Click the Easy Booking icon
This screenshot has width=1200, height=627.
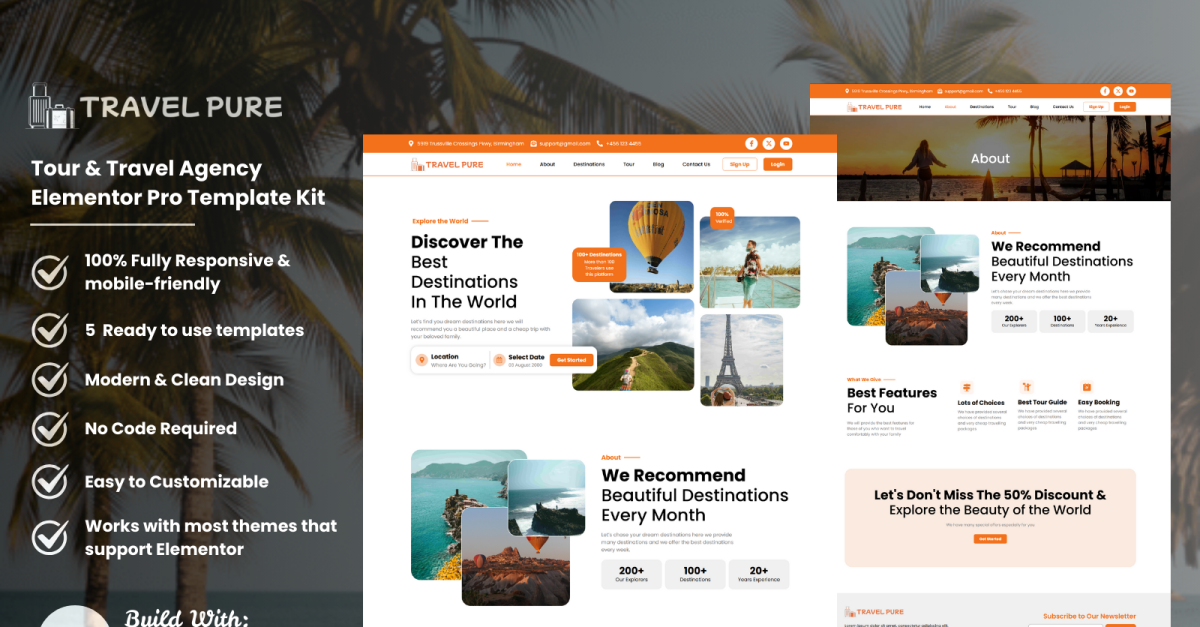(1086, 387)
